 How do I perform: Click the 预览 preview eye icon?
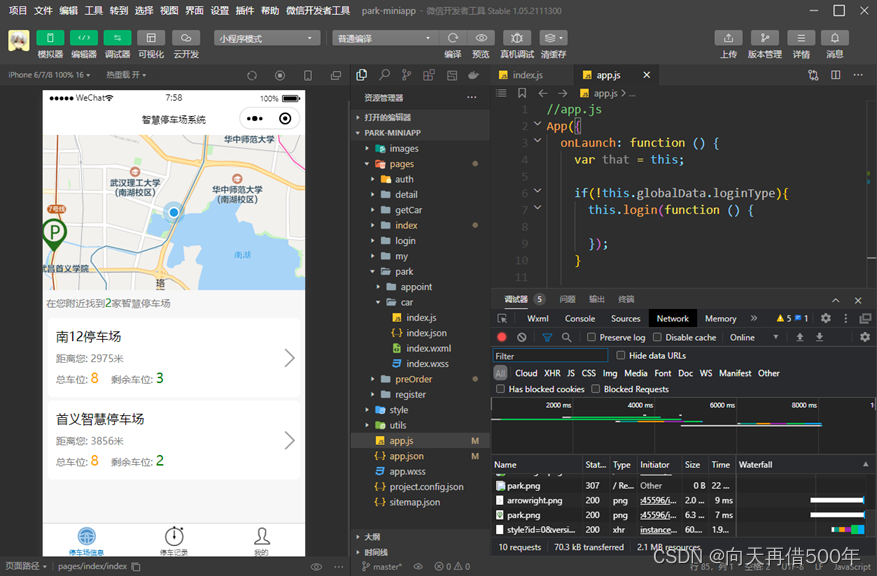[481, 38]
